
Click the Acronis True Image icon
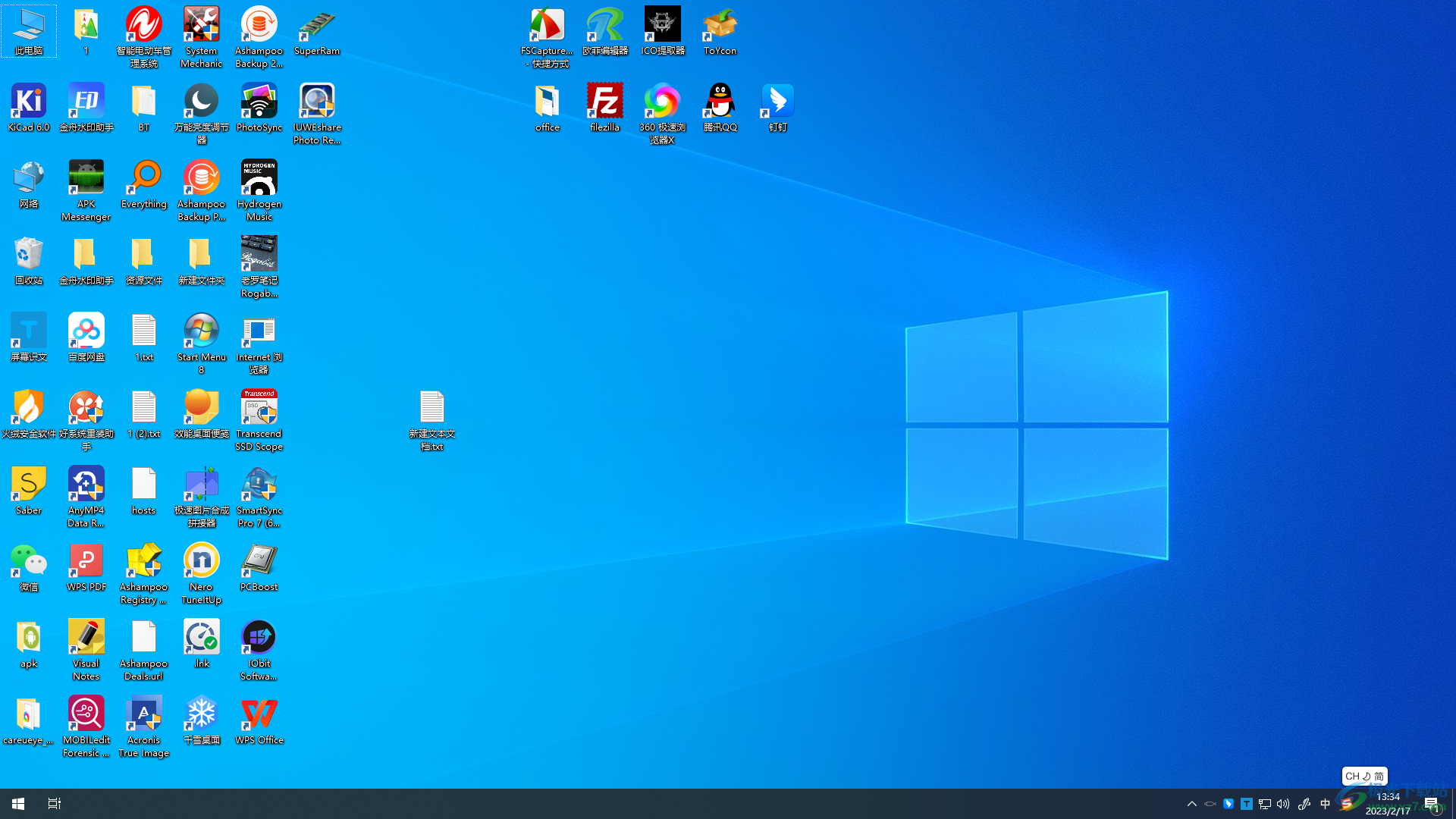coord(144,726)
